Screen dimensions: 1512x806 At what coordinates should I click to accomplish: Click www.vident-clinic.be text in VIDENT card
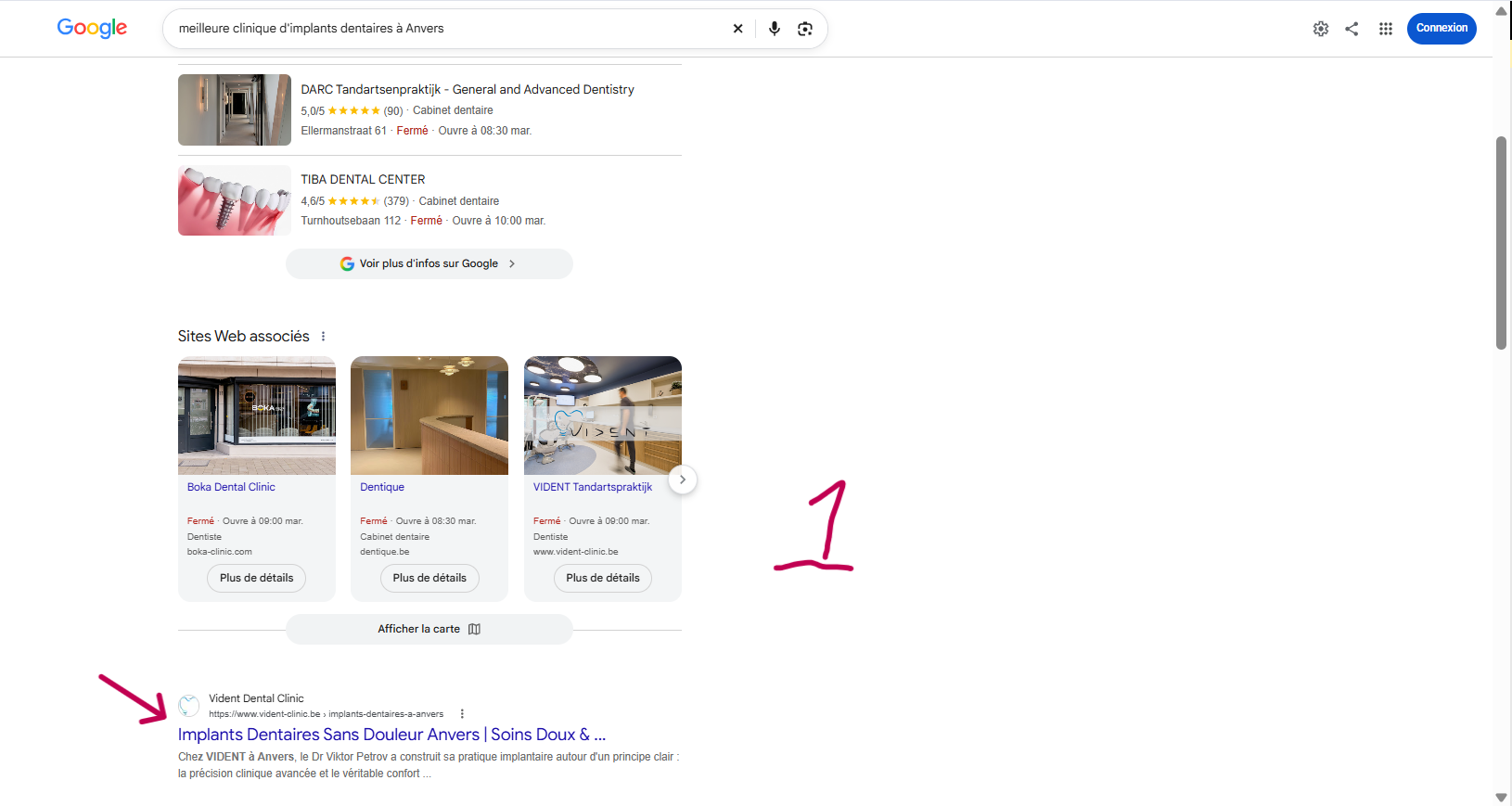[576, 552]
